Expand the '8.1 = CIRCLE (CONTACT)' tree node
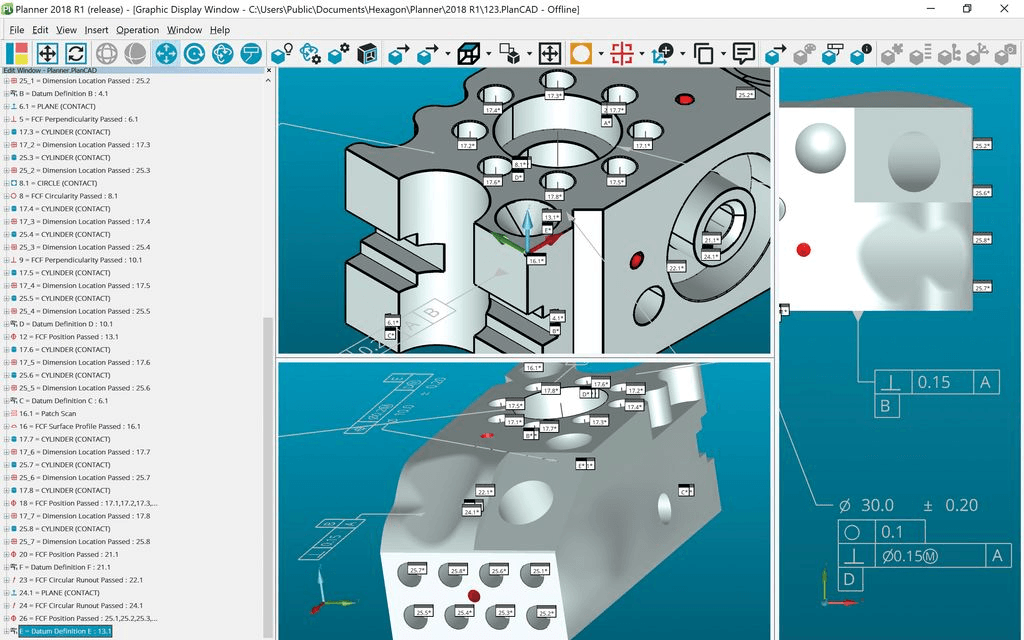1024x640 pixels. click(7, 184)
